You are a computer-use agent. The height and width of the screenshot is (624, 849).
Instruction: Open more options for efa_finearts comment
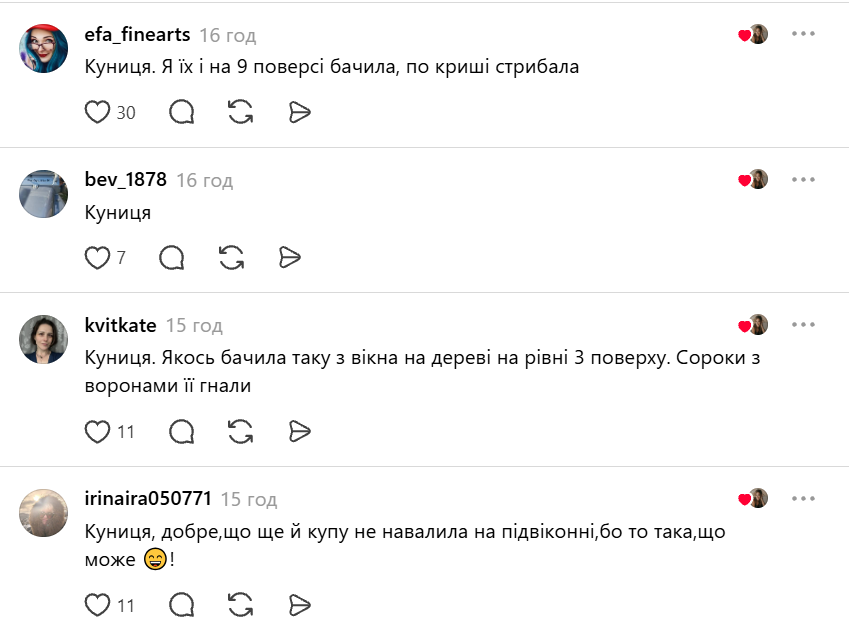pos(803,34)
